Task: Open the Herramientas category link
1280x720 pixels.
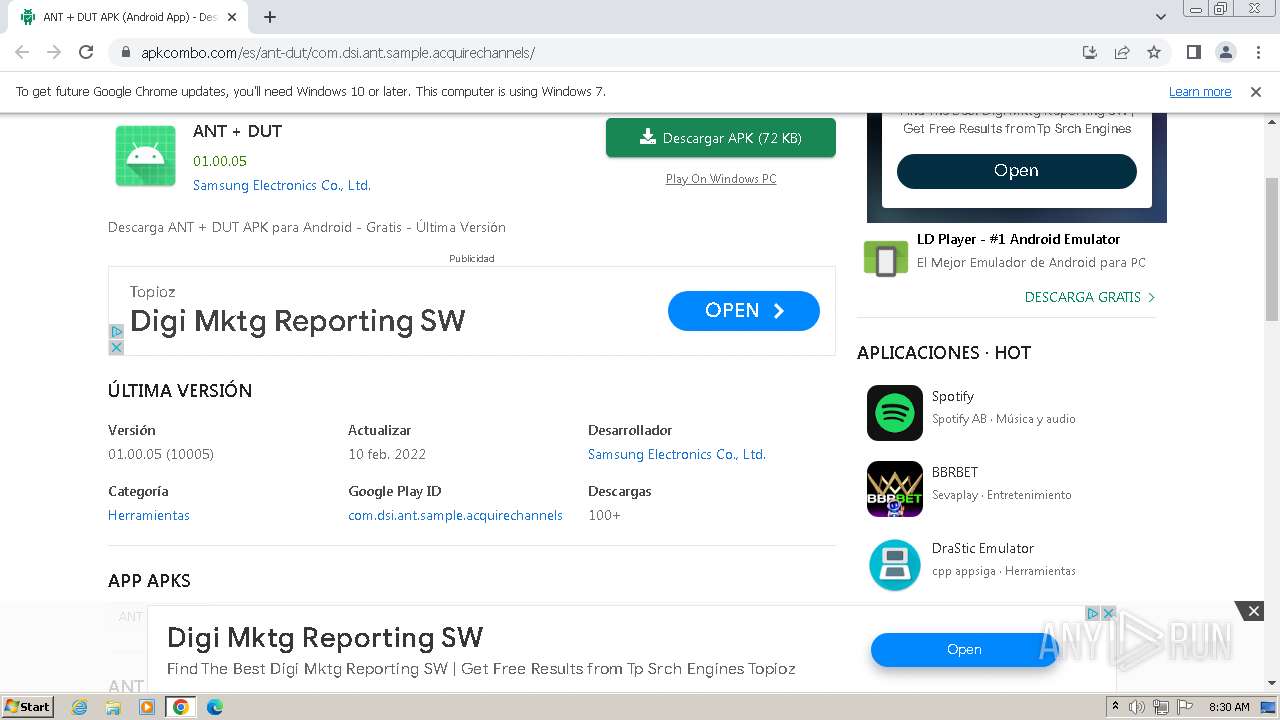Action: [149, 515]
